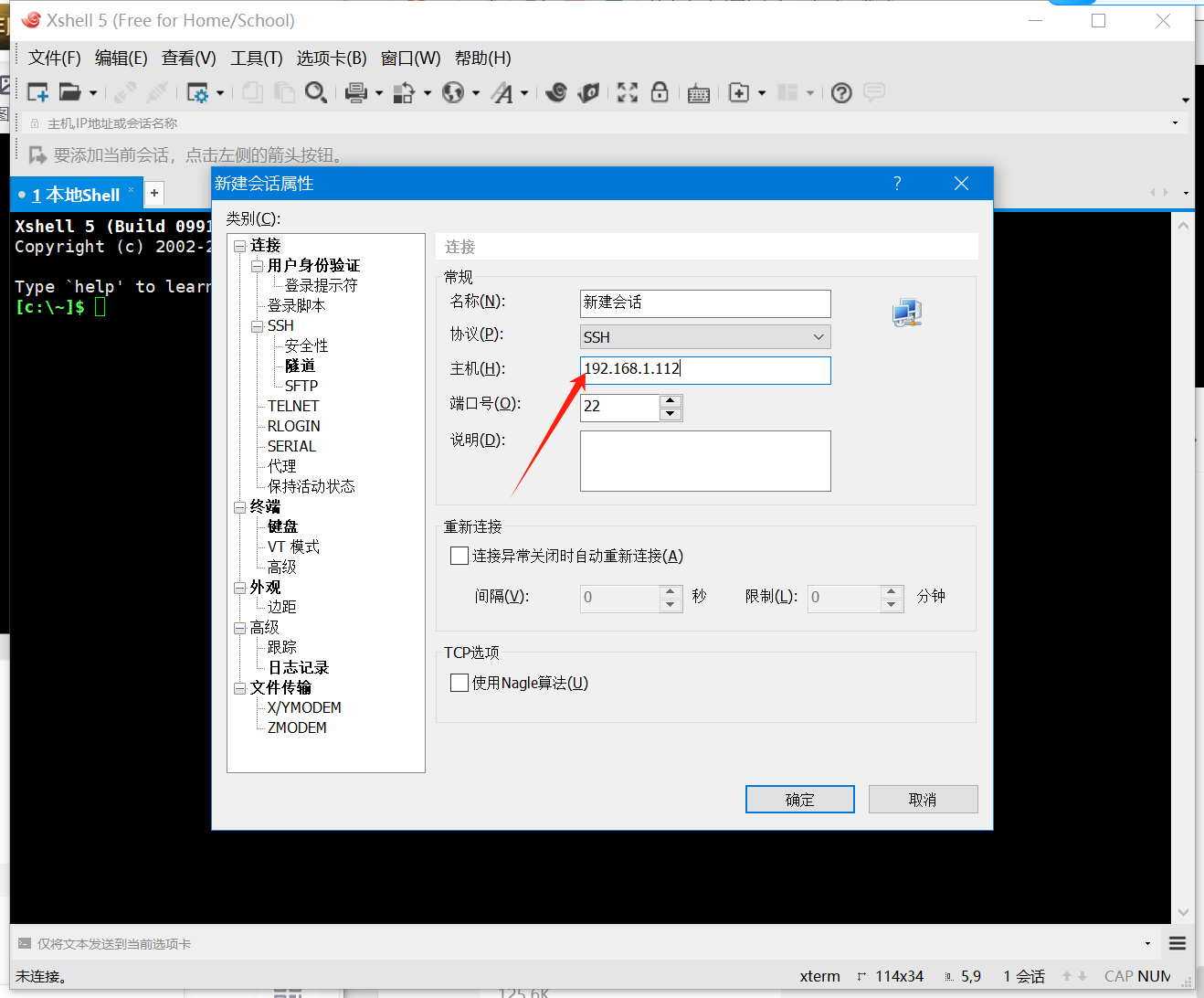Cancel the dialog with 取消 button

point(923,799)
